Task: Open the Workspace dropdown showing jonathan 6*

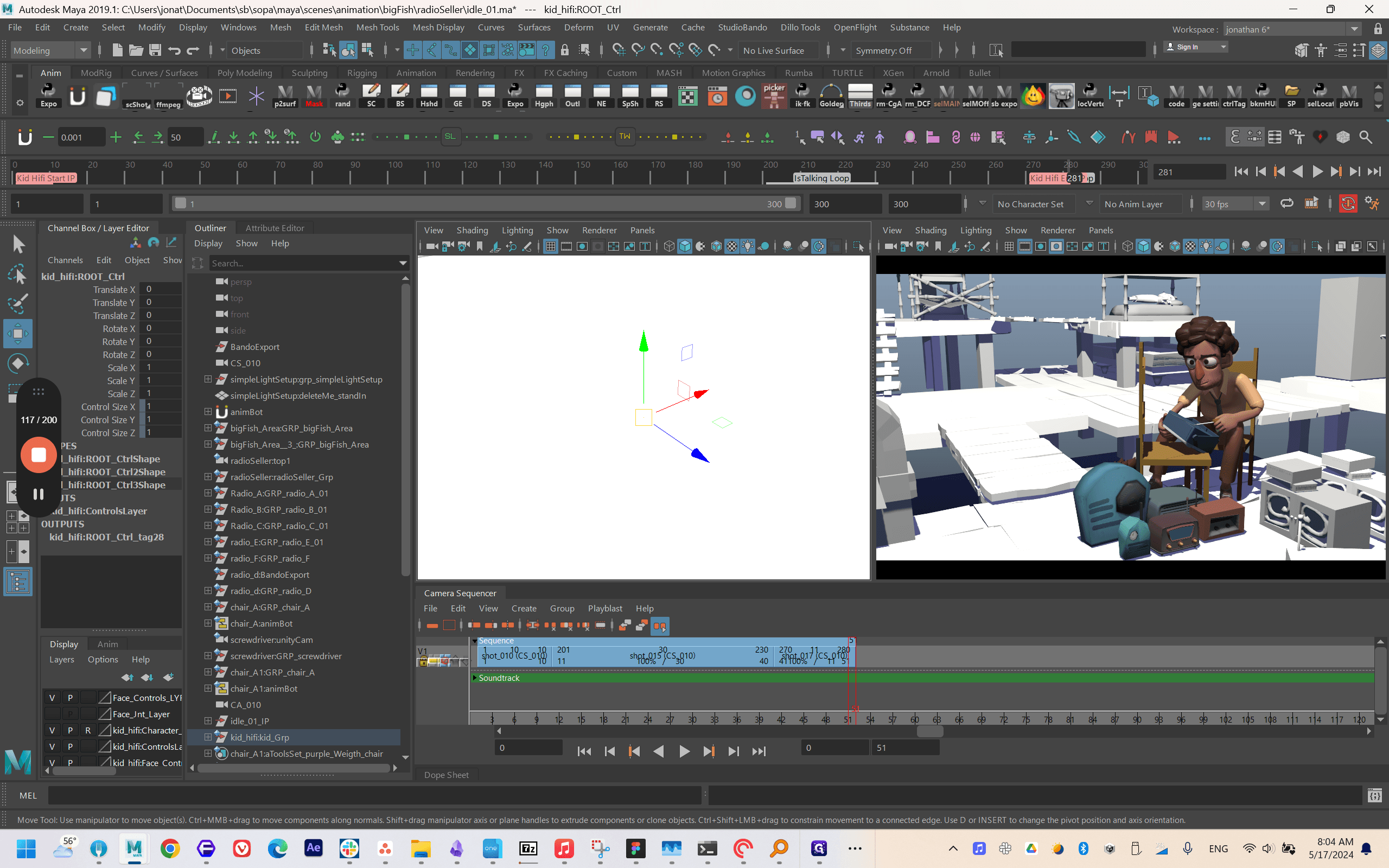Action: 1291,29
